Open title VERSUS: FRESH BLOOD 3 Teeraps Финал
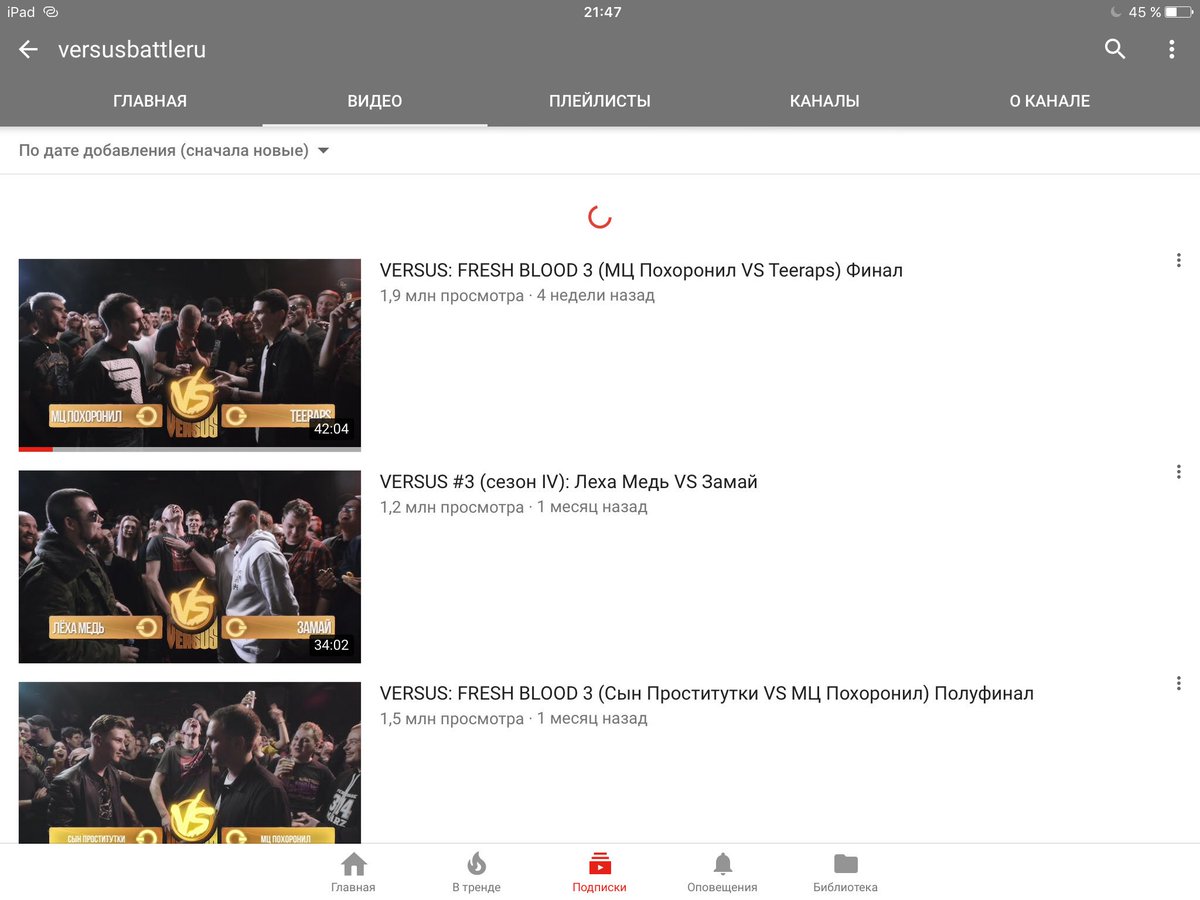This screenshot has height=900, width=1200. pyautogui.click(x=641, y=270)
